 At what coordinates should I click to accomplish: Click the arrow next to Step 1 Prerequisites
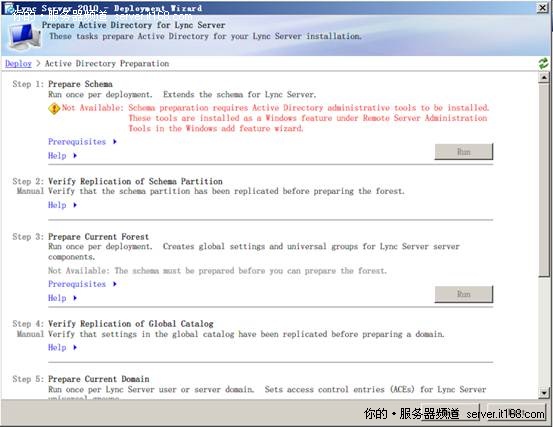tap(115, 142)
